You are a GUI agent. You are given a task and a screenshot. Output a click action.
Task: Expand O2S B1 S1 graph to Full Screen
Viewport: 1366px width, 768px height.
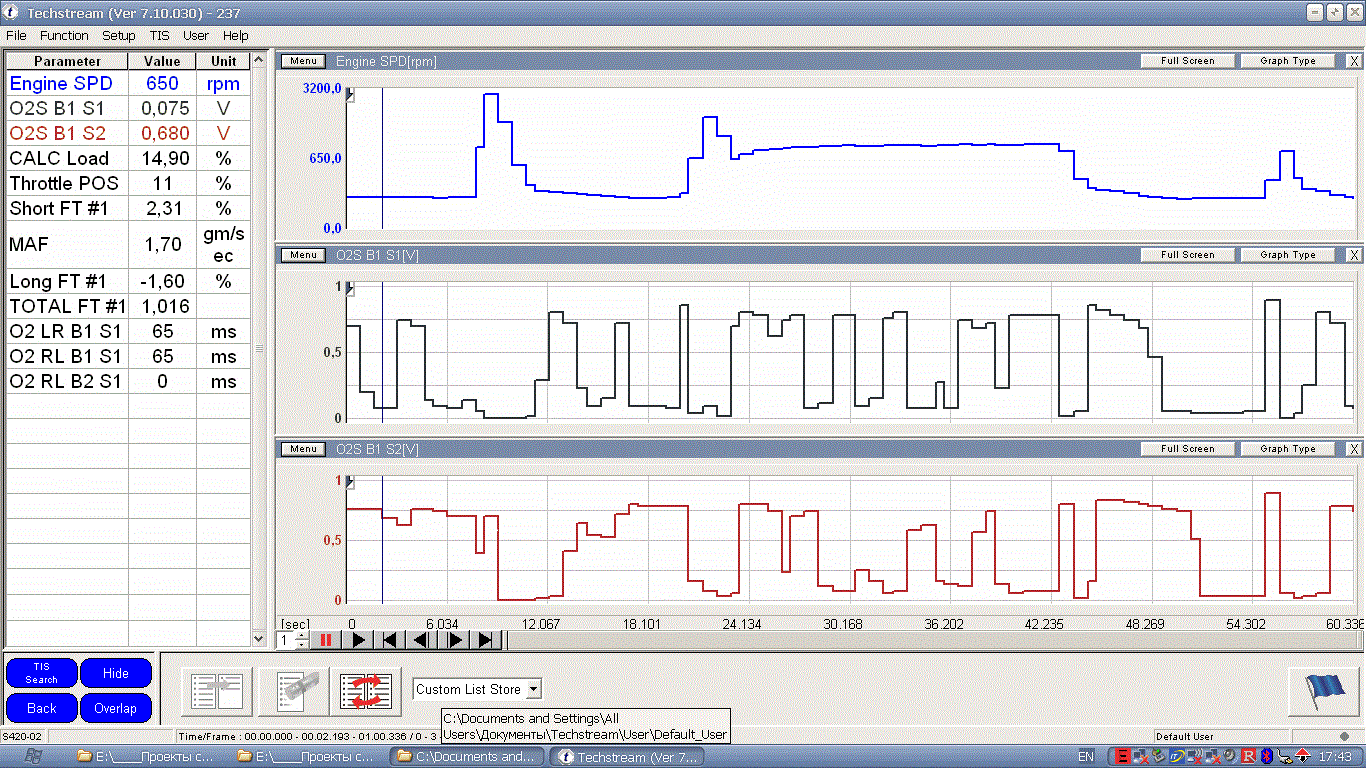tap(1187, 255)
